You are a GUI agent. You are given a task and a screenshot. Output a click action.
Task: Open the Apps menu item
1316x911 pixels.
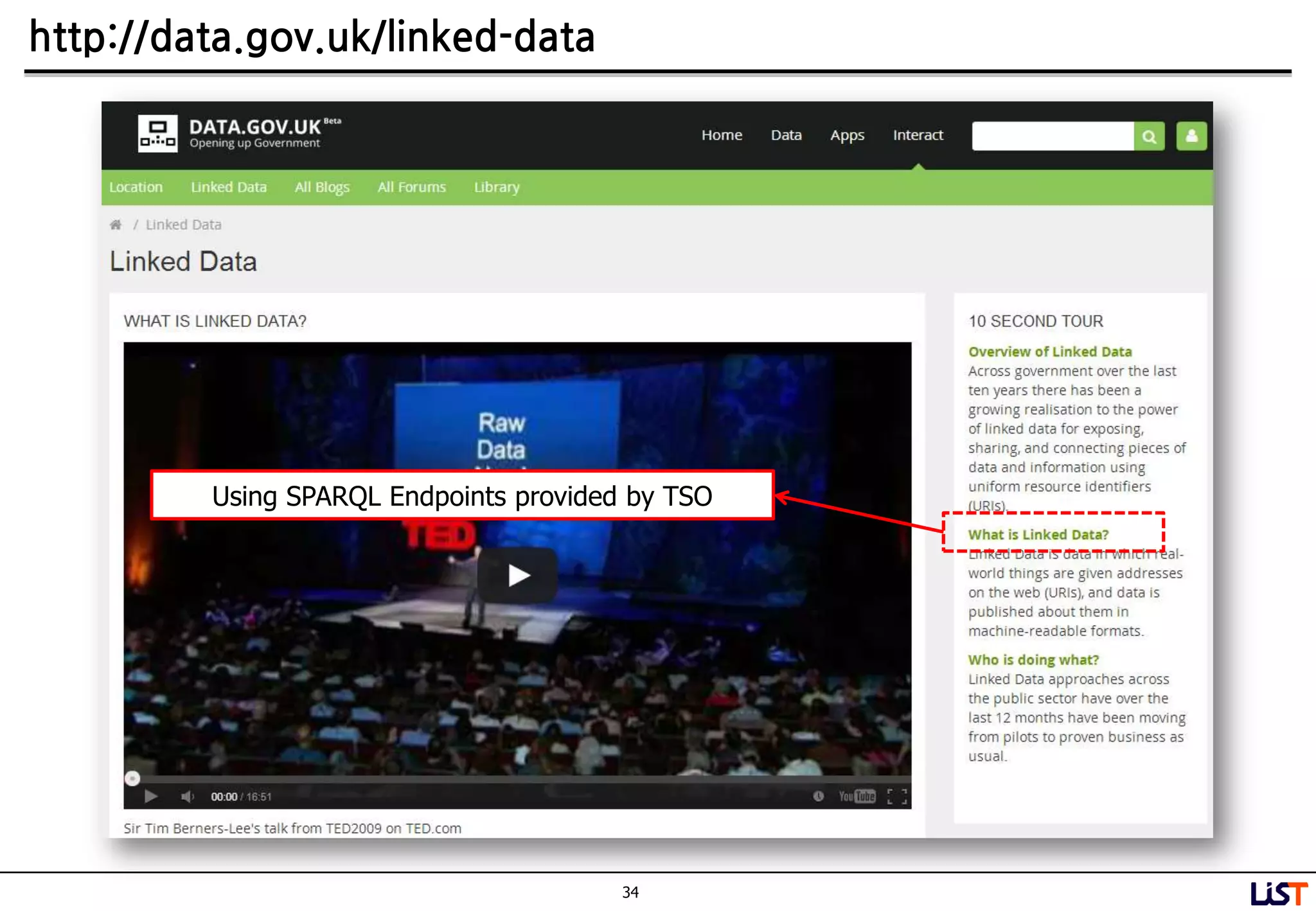(x=847, y=136)
